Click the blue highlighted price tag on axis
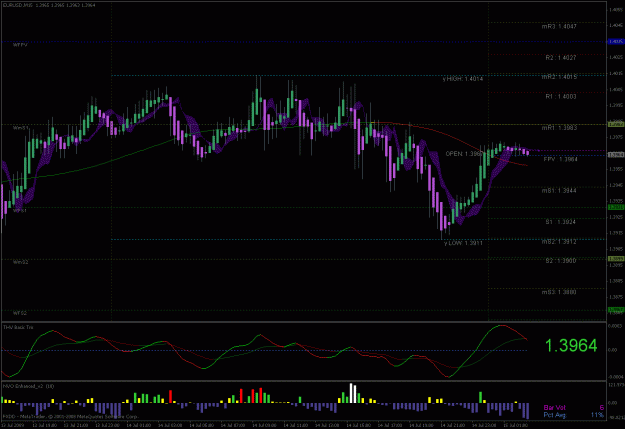The image size is (625, 429). pyautogui.click(x=615, y=41)
